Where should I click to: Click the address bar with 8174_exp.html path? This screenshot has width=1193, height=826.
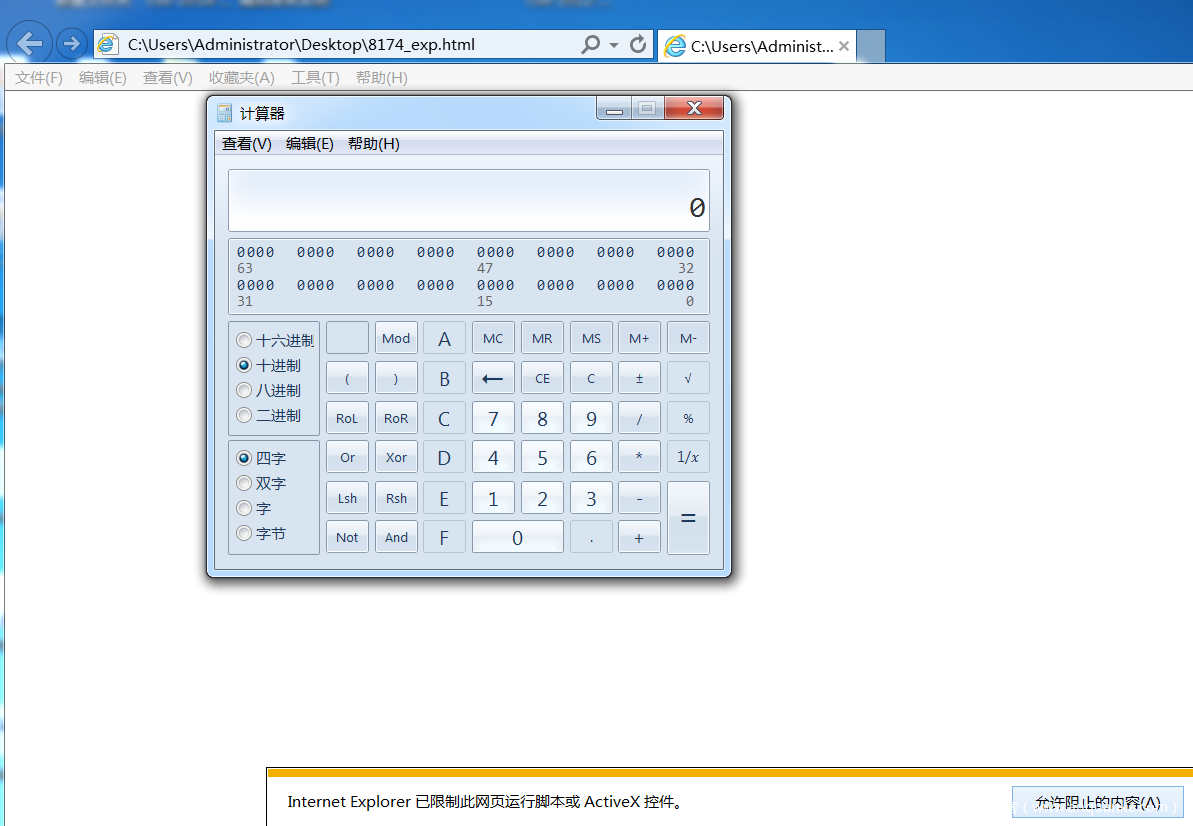[340, 45]
